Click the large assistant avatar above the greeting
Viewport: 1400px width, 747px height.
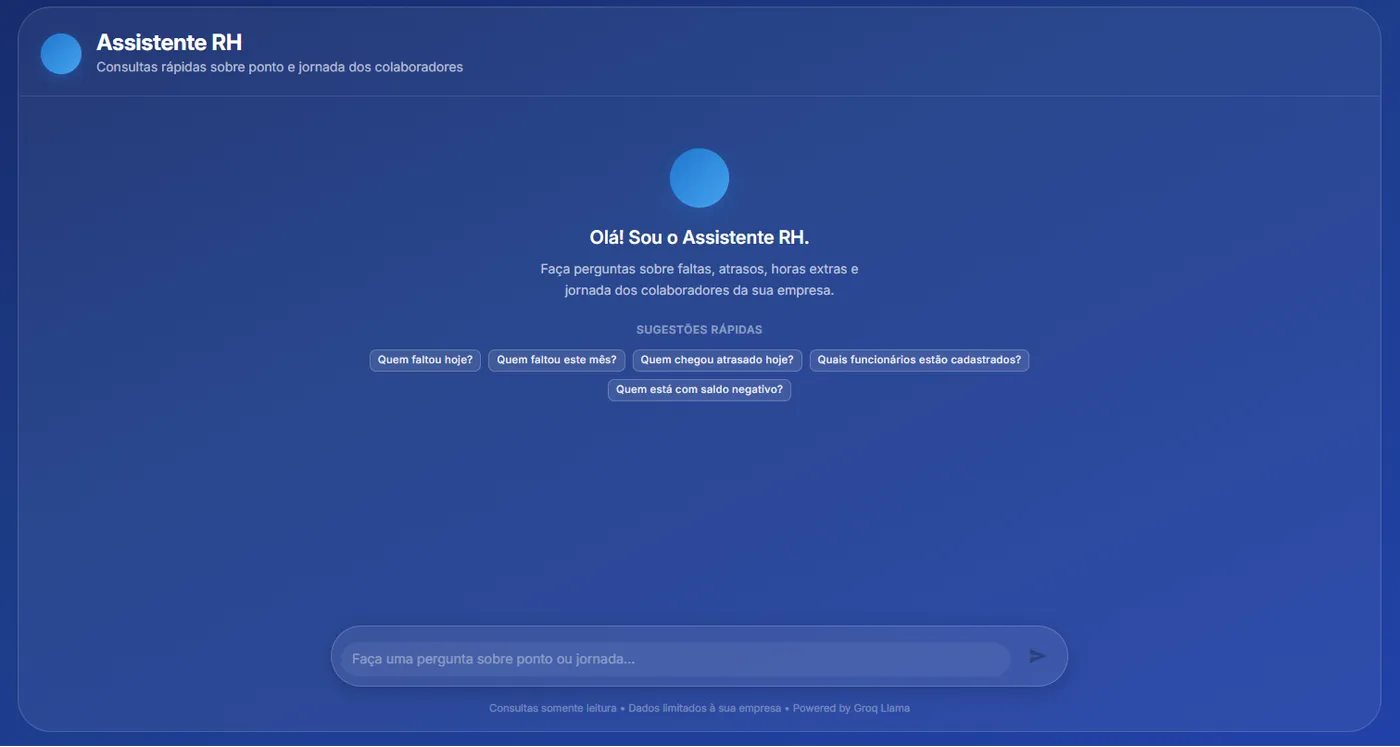click(x=699, y=178)
